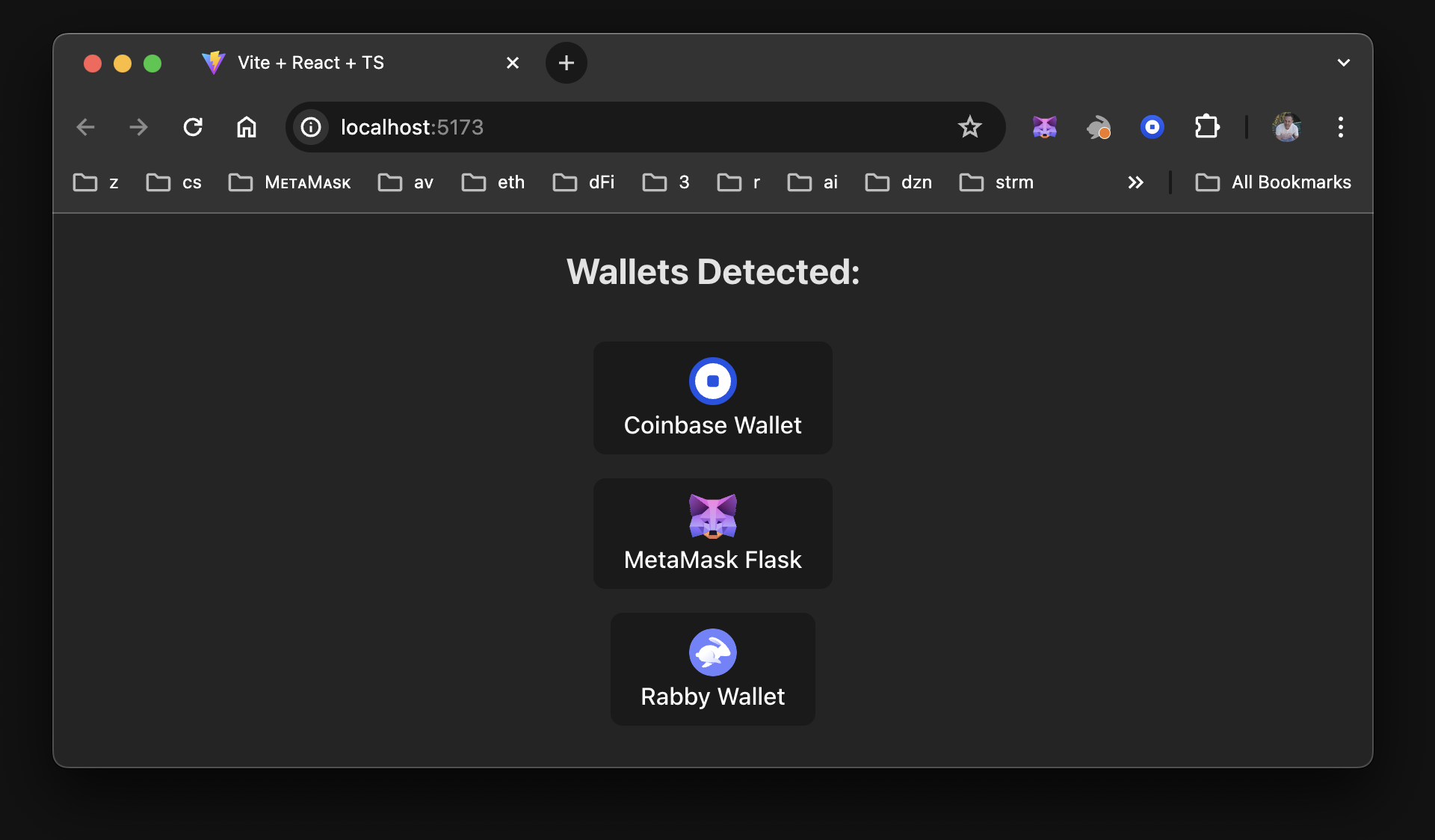This screenshot has height=840, width=1435.
Task: Click the extensions puzzle piece icon
Action: point(1206,127)
